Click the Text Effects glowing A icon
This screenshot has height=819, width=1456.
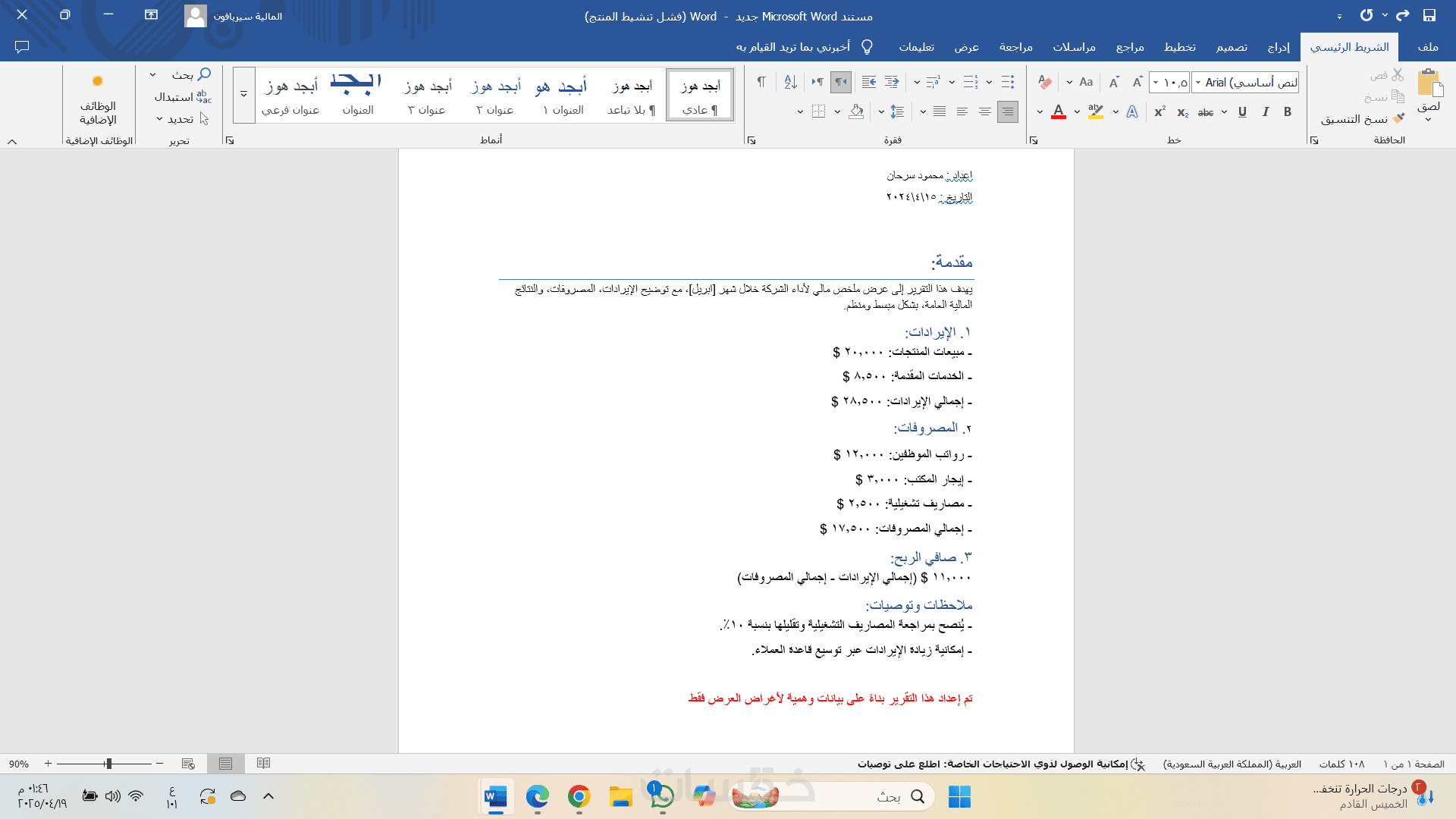[1132, 112]
